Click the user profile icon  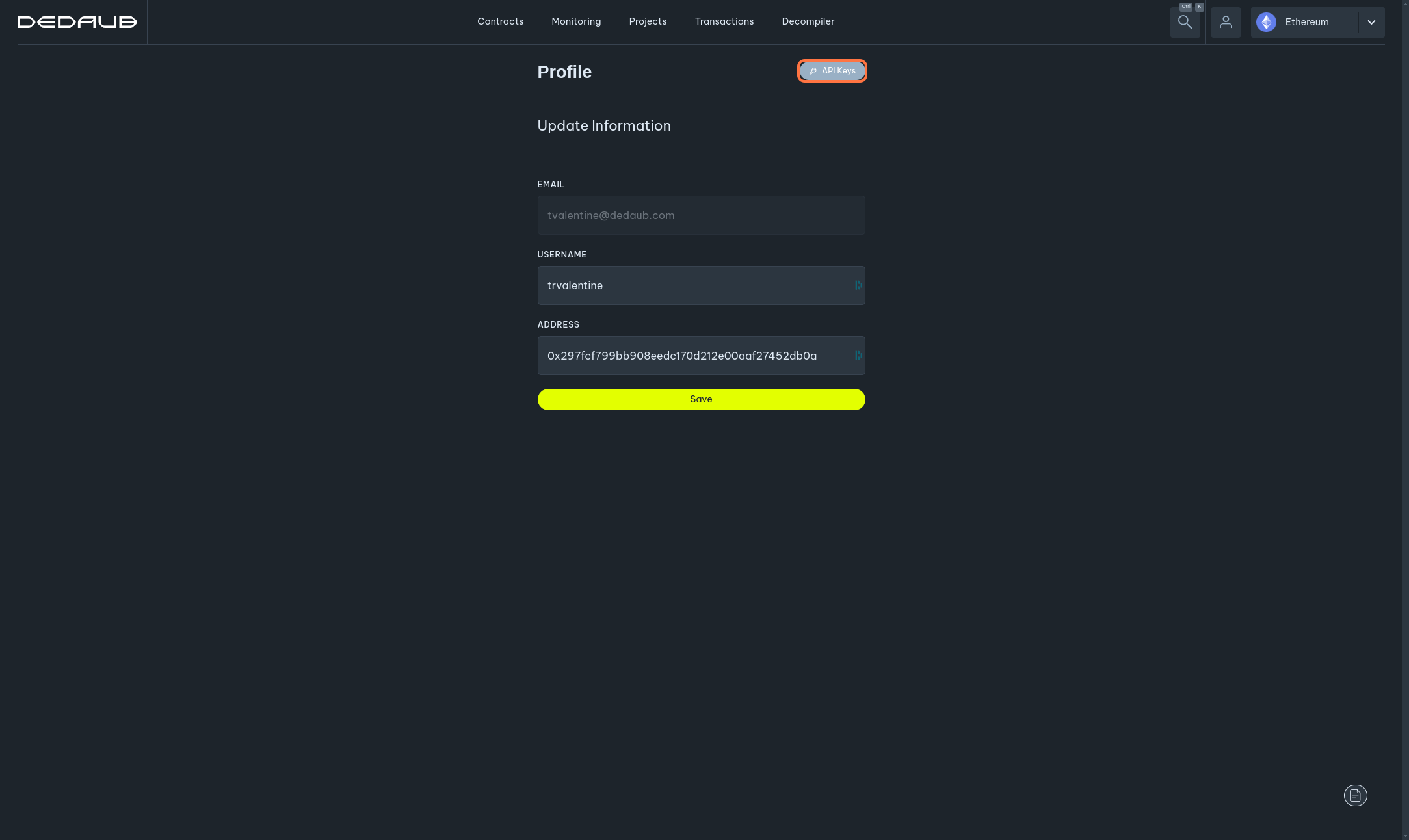(x=1226, y=22)
